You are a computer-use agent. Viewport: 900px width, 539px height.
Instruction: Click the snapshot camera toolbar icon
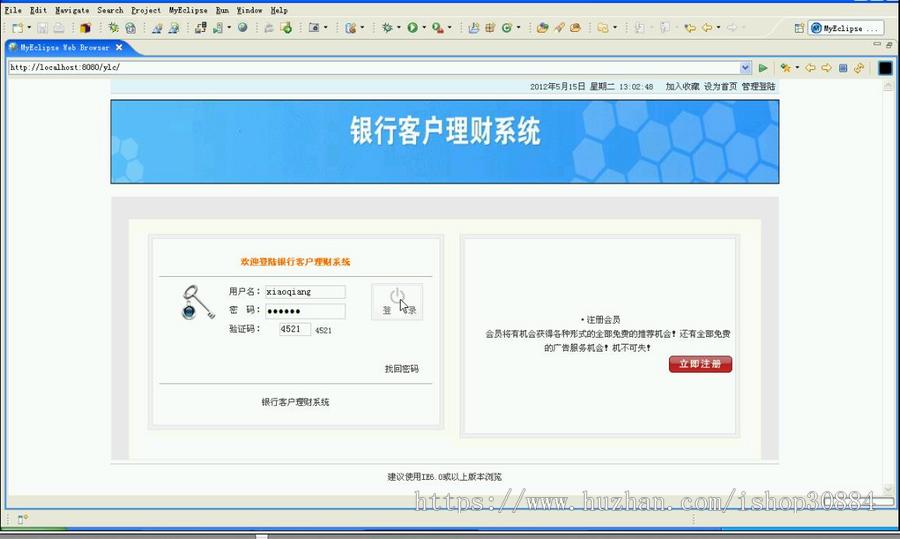(313, 28)
